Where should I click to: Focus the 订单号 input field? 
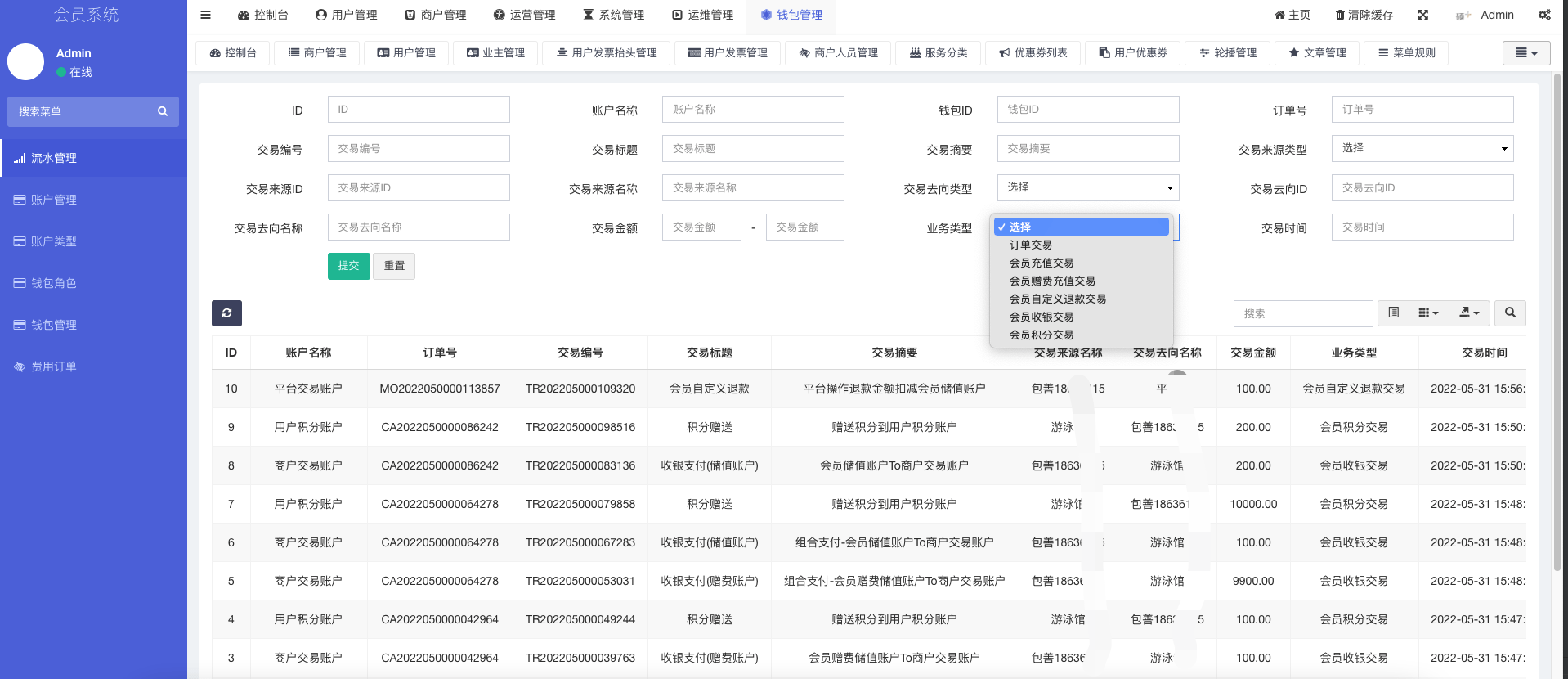point(1422,109)
